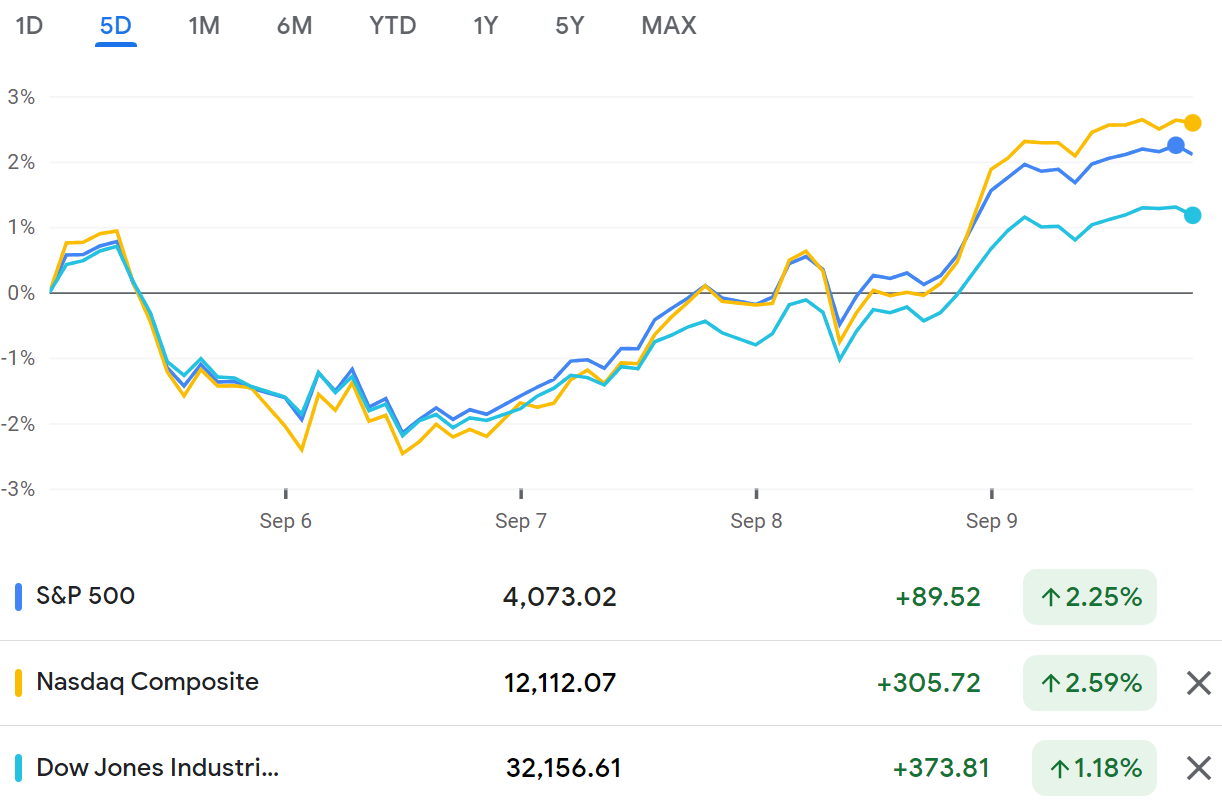
Task: Open the S&P 500 index
Action: pos(85,596)
